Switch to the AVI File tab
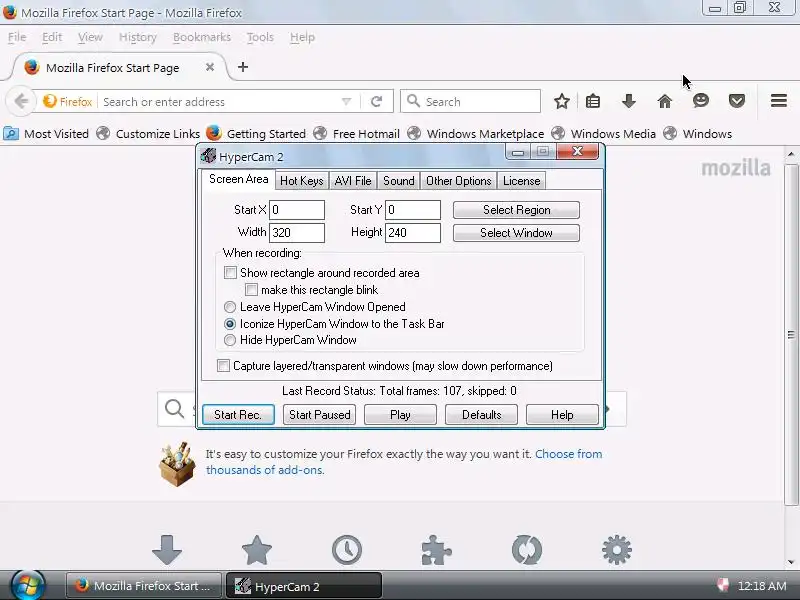Viewport: 800px width, 600px height. (353, 181)
